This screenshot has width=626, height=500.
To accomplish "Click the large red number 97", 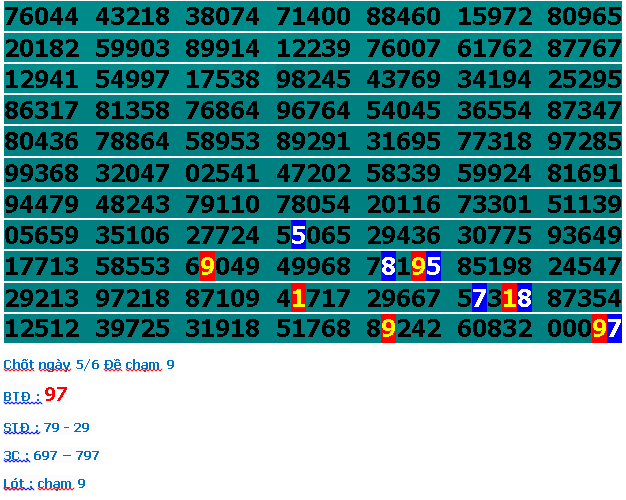I will click(x=56, y=395).
